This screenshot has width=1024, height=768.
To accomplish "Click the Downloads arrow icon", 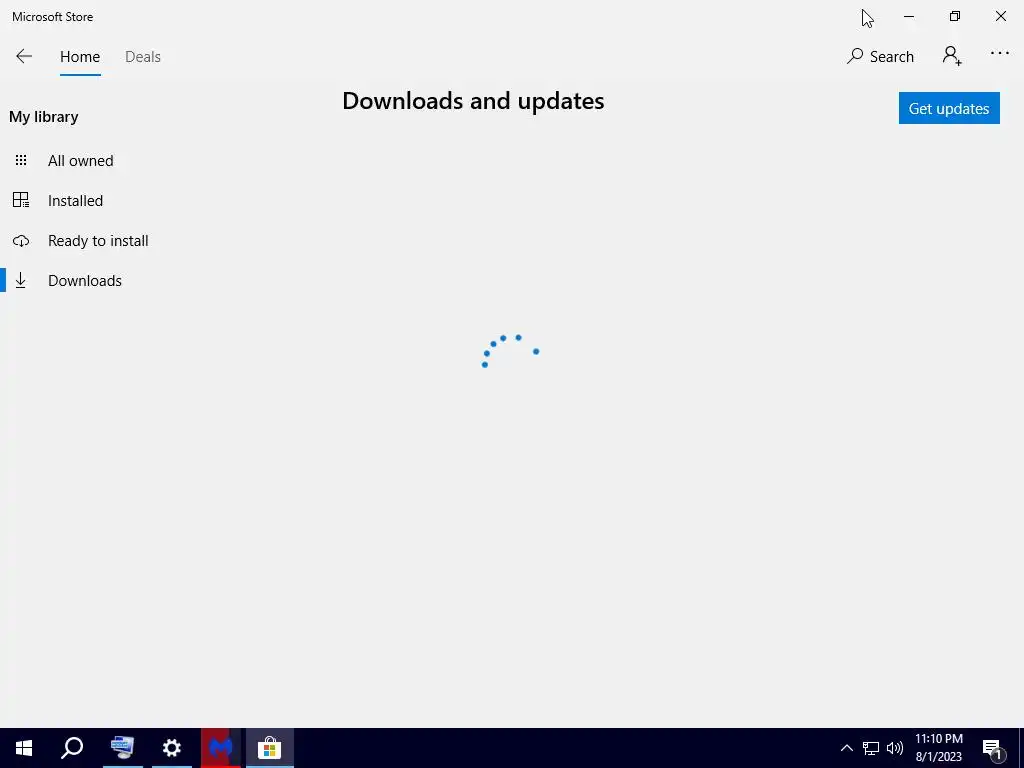I will [x=21, y=281].
